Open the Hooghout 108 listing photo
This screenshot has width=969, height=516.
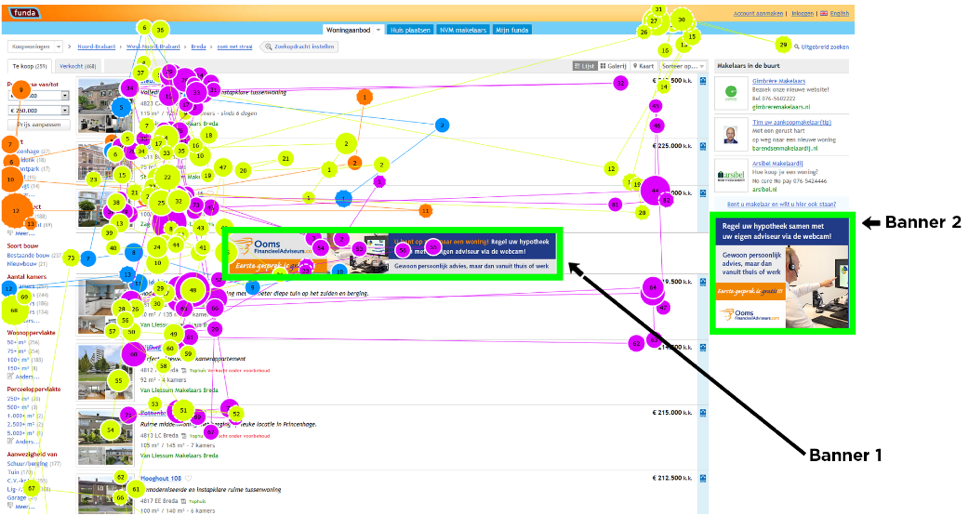point(106,494)
